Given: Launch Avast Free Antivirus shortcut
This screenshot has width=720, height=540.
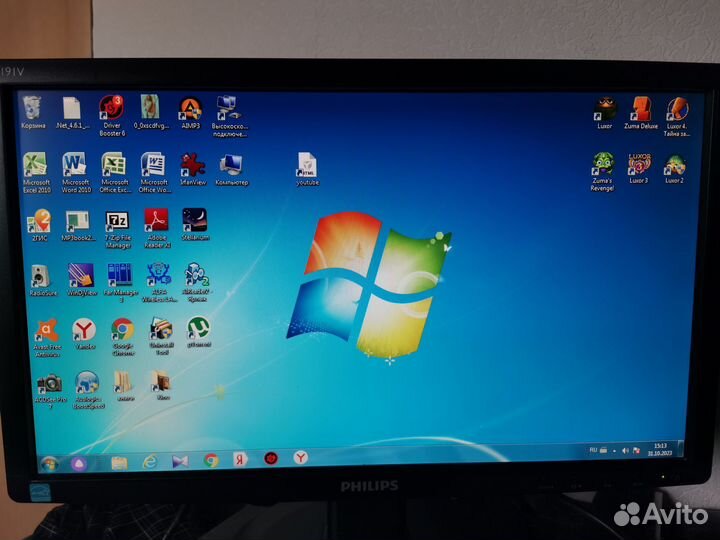Looking at the screenshot, I should tap(47, 338).
